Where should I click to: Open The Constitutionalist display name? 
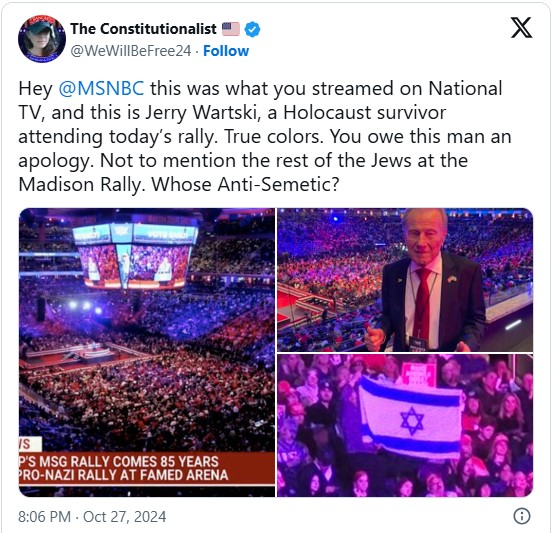click(143, 29)
